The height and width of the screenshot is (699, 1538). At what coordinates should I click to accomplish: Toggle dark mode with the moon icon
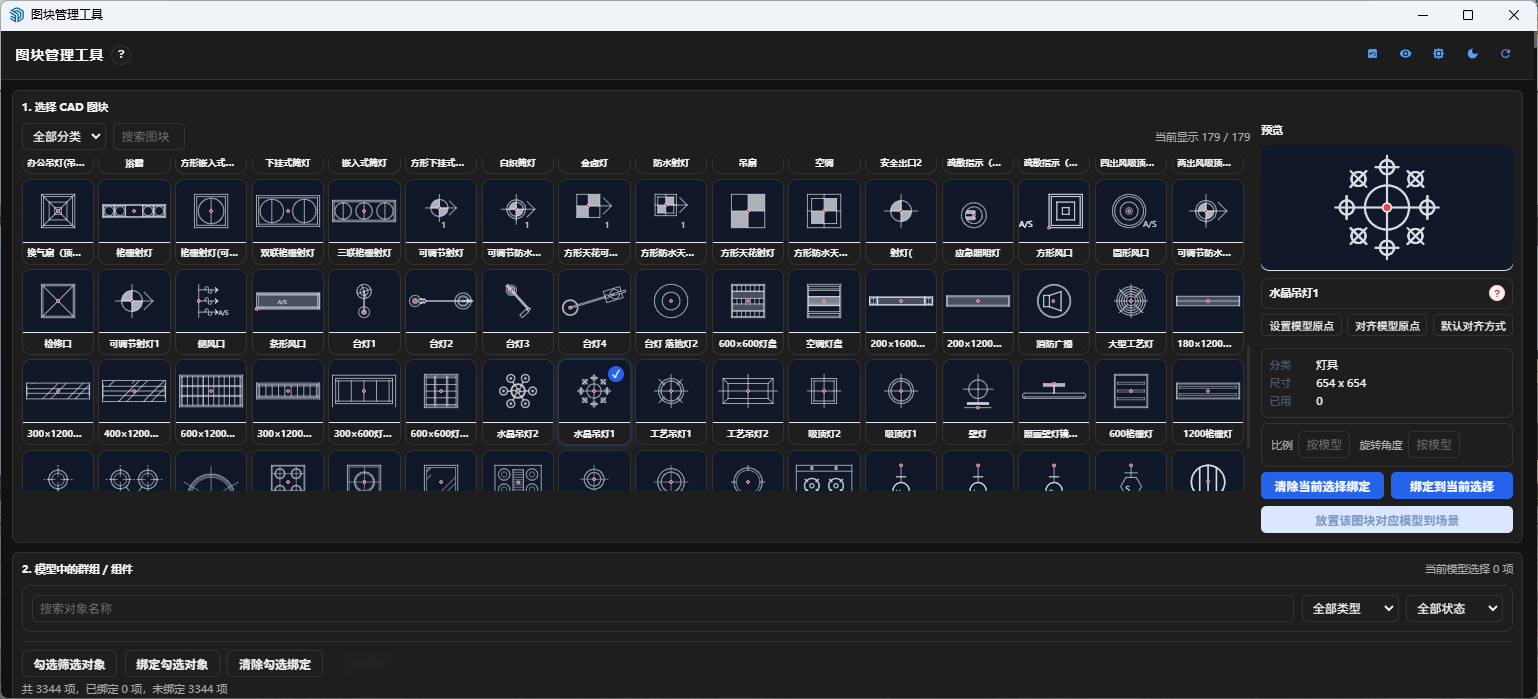click(x=1472, y=54)
